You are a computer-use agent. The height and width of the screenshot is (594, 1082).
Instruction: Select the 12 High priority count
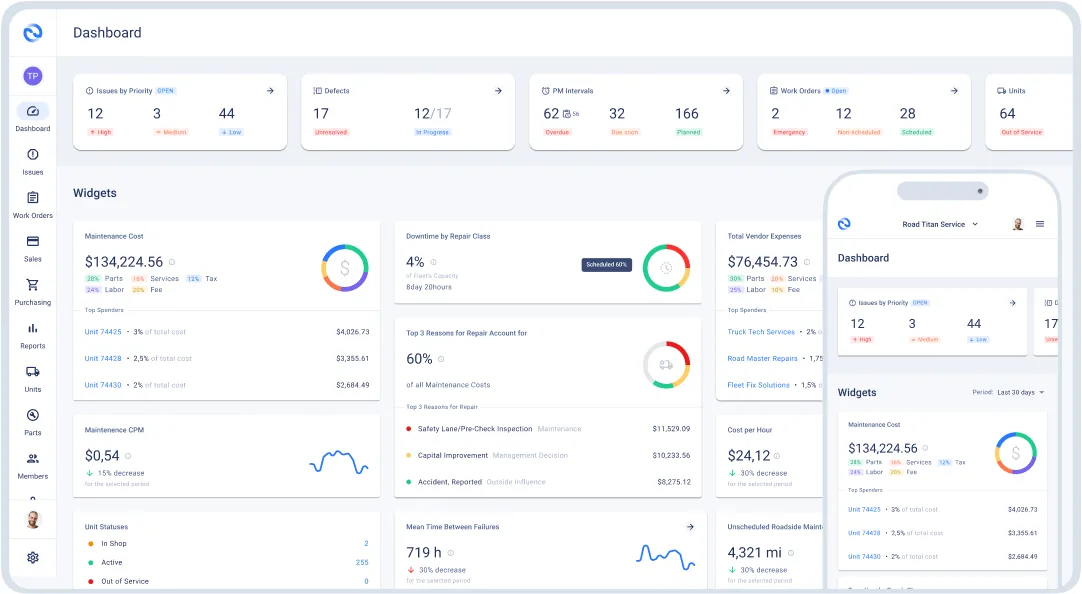click(95, 114)
